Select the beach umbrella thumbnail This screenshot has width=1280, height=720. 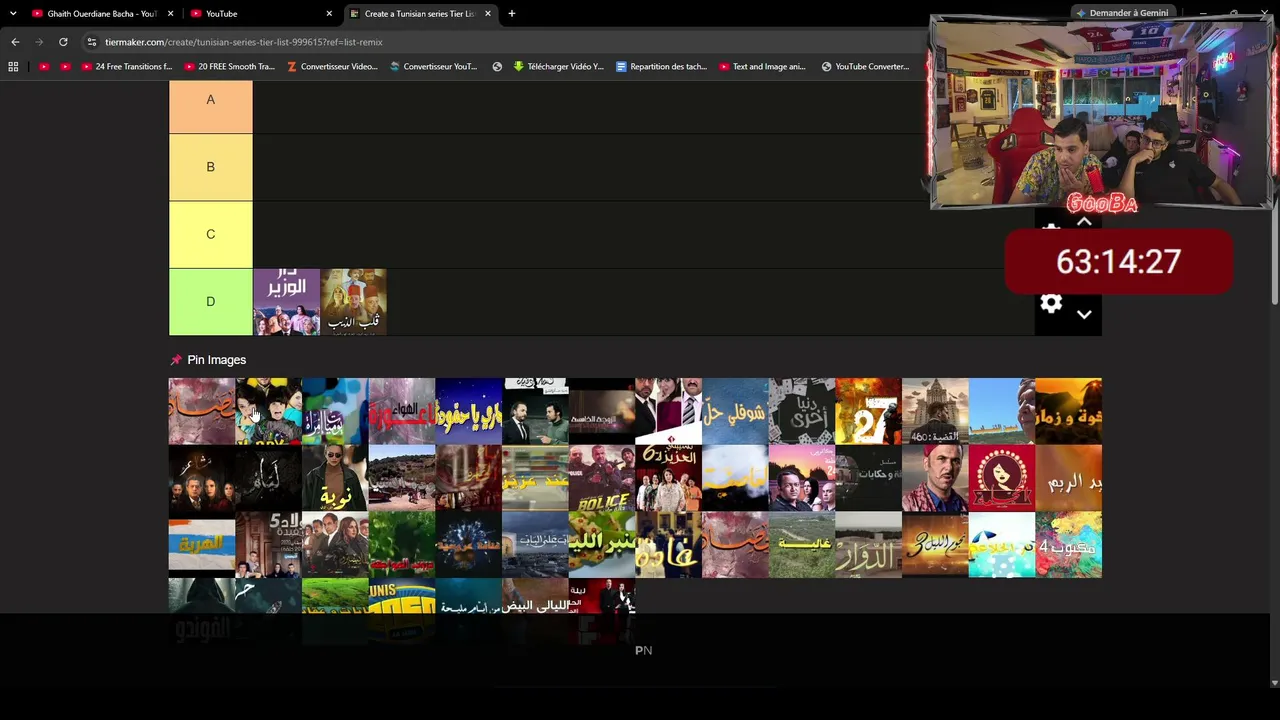(x=1001, y=545)
